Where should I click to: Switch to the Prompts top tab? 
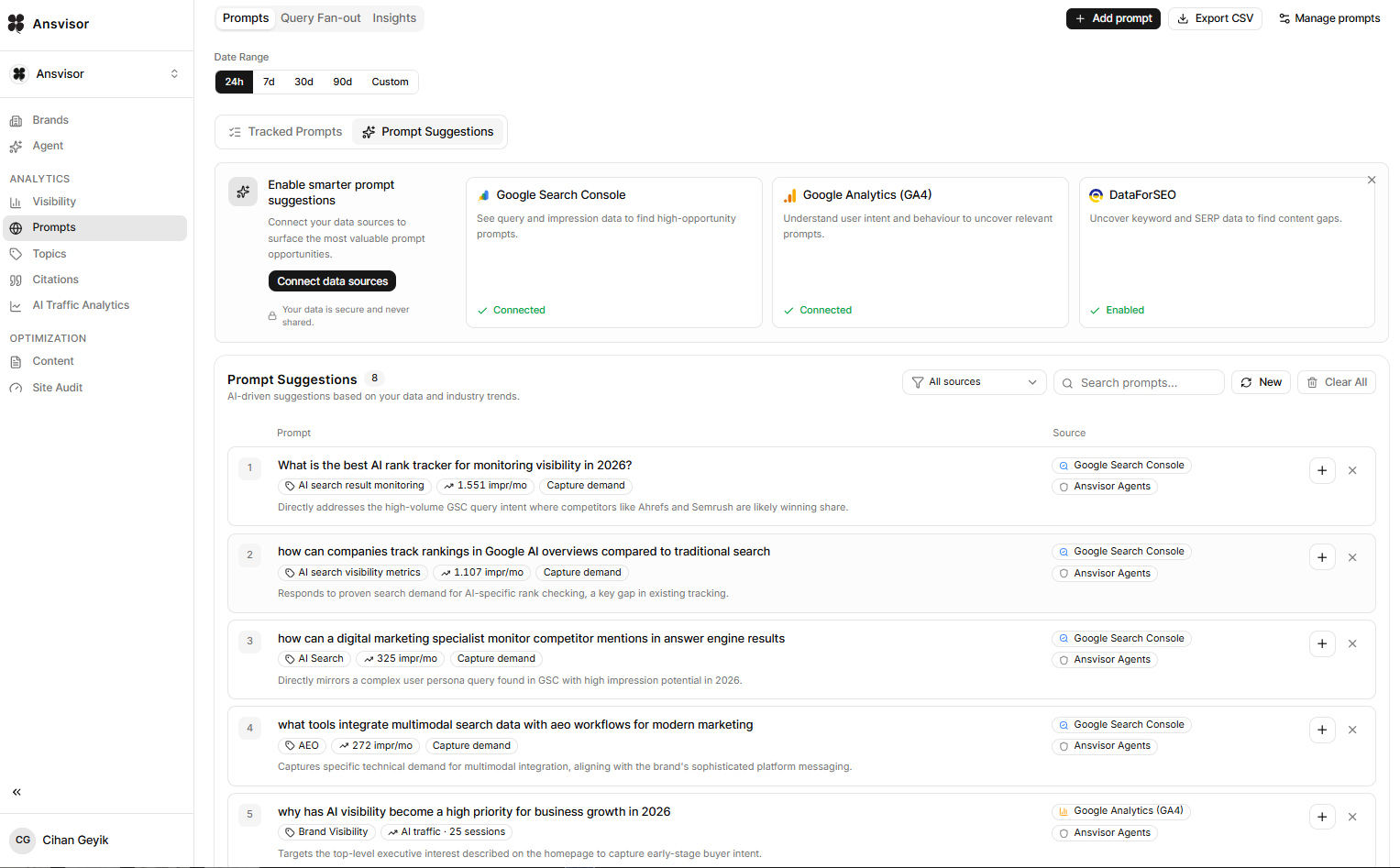tap(246, 18)
